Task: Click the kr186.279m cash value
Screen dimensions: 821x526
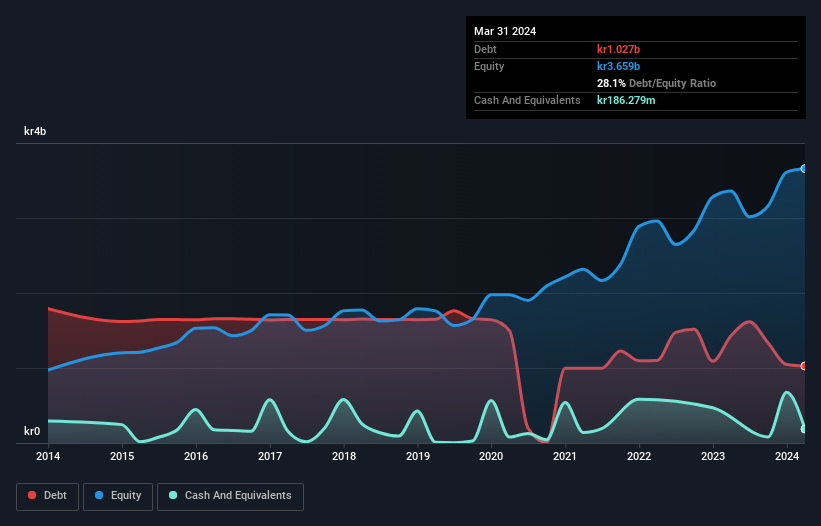Action: 626,100
